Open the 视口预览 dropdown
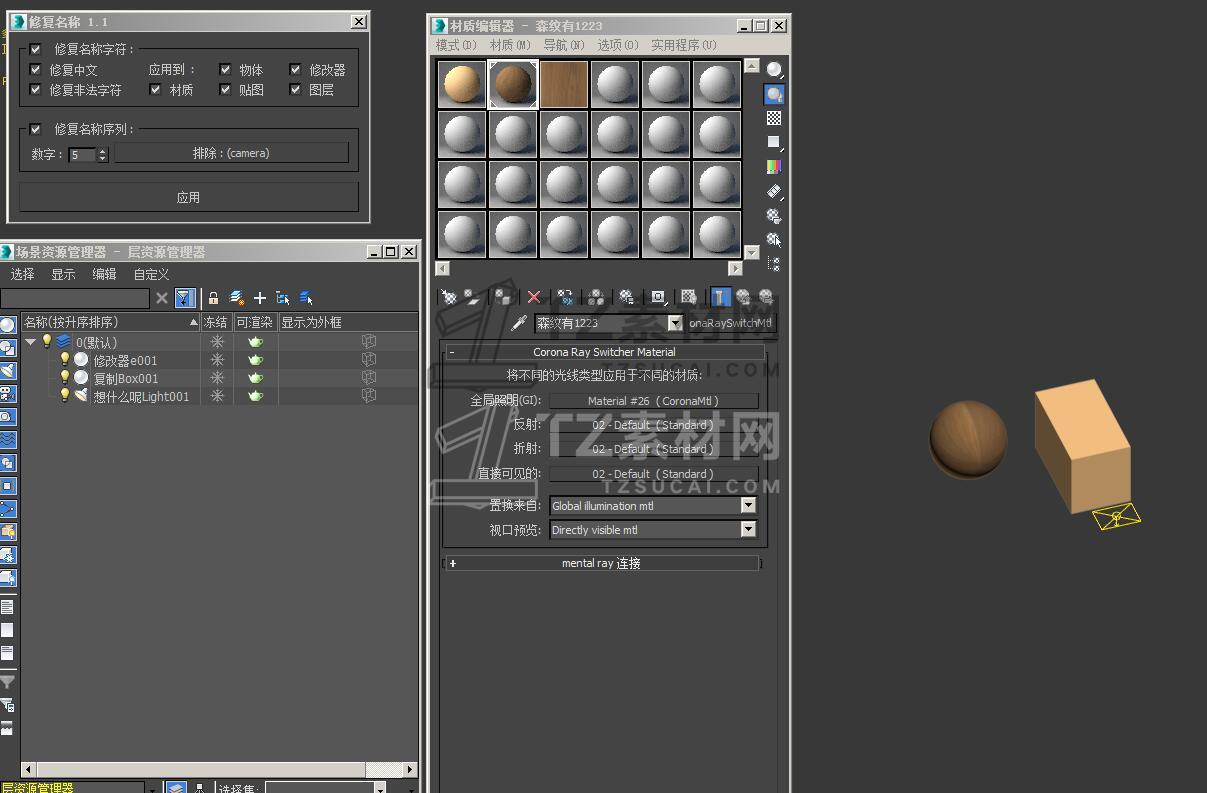 [x=748, y=530]
